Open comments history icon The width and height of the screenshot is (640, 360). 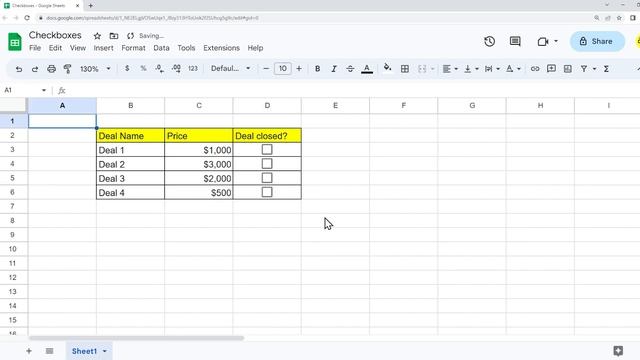pyautogui.click(x=515, y=41)
